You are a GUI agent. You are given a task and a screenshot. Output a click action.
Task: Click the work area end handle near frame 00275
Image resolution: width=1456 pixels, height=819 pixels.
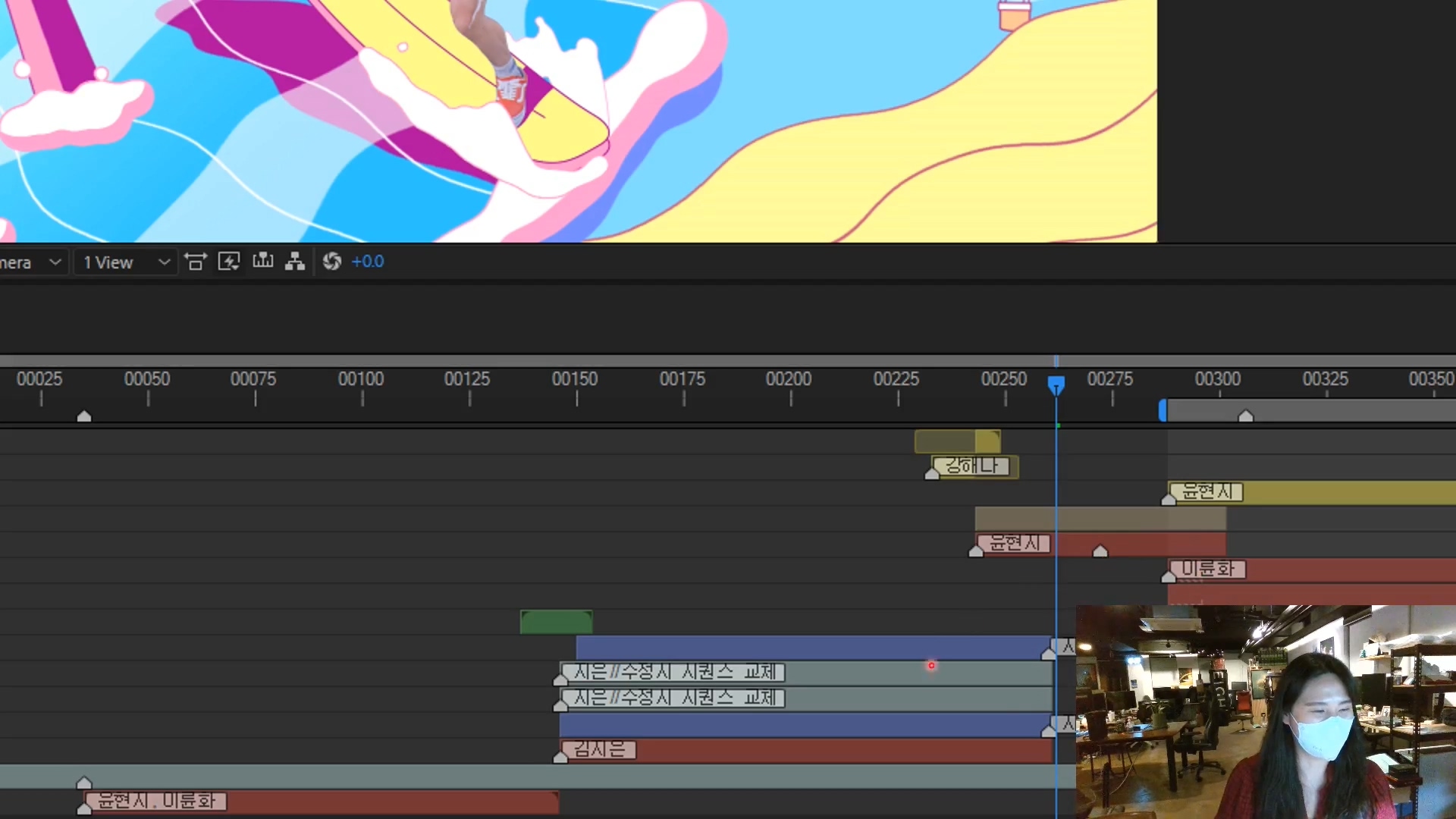[1163, 409]
